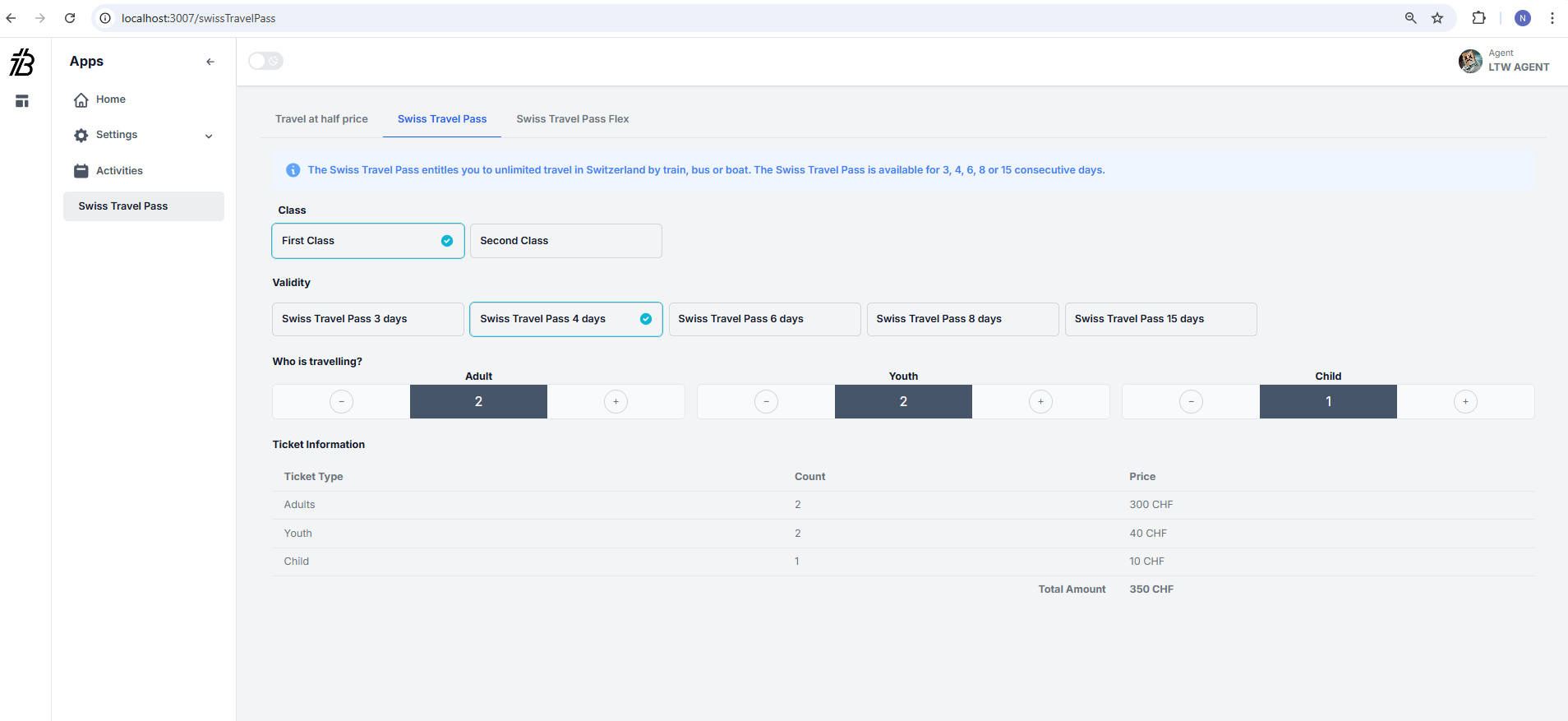Click the total amount 350 CHF
The image size is (1568, 721).
click(1151, 589)
